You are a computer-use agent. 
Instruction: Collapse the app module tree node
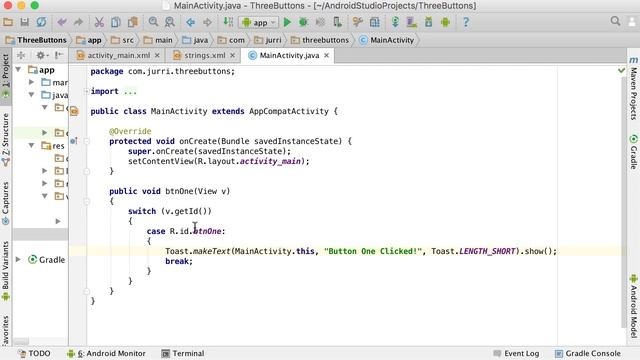[18, 70]
